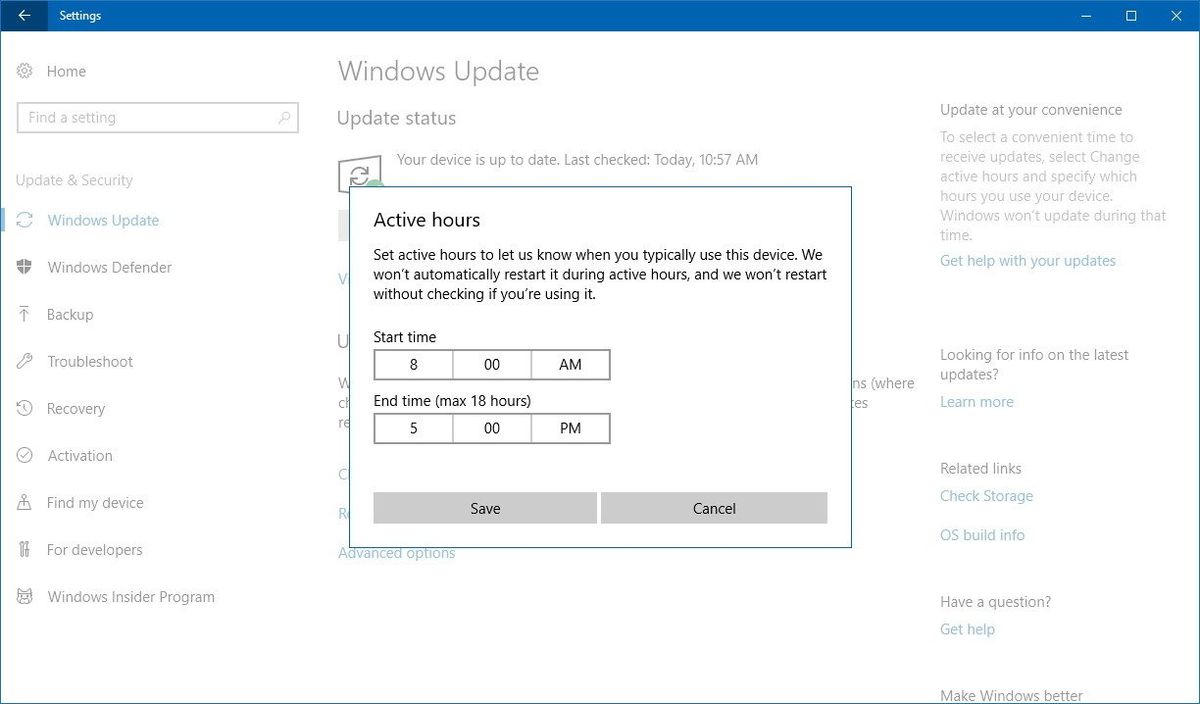The height and width of the screenshot is (704, 1200).
Task: Open For developers settings
Action: pyautogui.click(x=93, y=549)
